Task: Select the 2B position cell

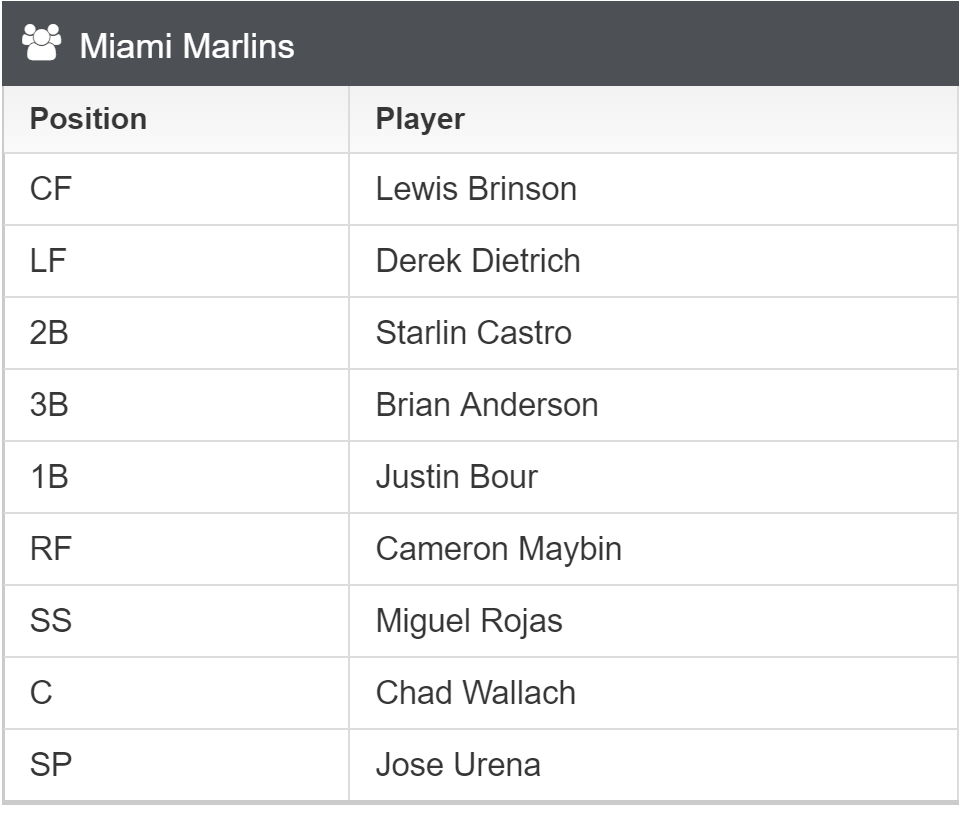Action: tap(176, 333)
